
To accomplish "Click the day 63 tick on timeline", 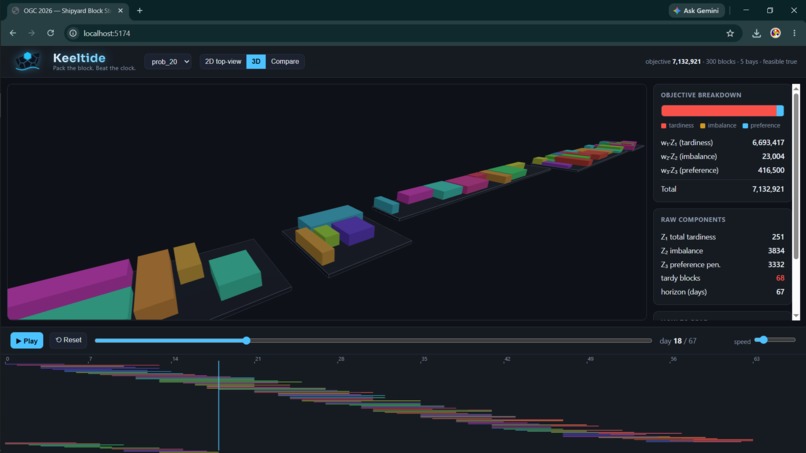I will (x=756, y=359).
